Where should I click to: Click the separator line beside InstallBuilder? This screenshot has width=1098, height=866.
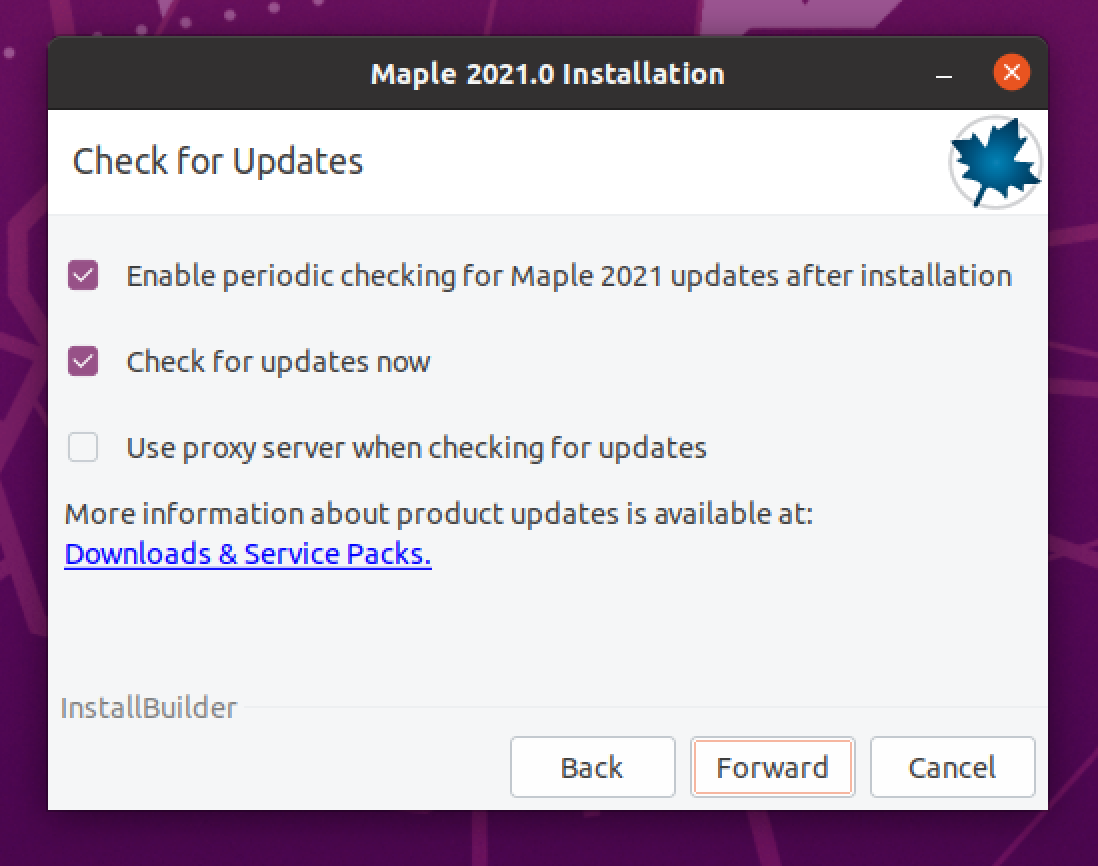[x=640, y=708]
